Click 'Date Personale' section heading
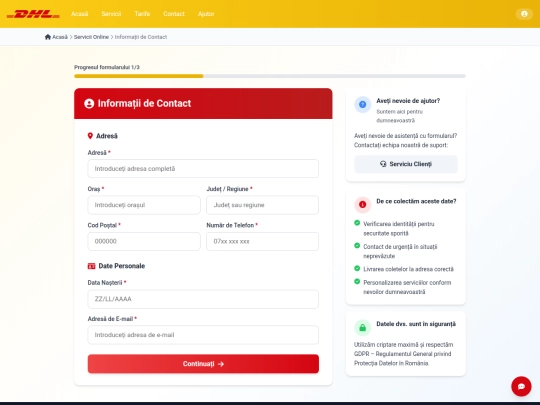Viewport: 540px width, 405px height. (122, 266)
